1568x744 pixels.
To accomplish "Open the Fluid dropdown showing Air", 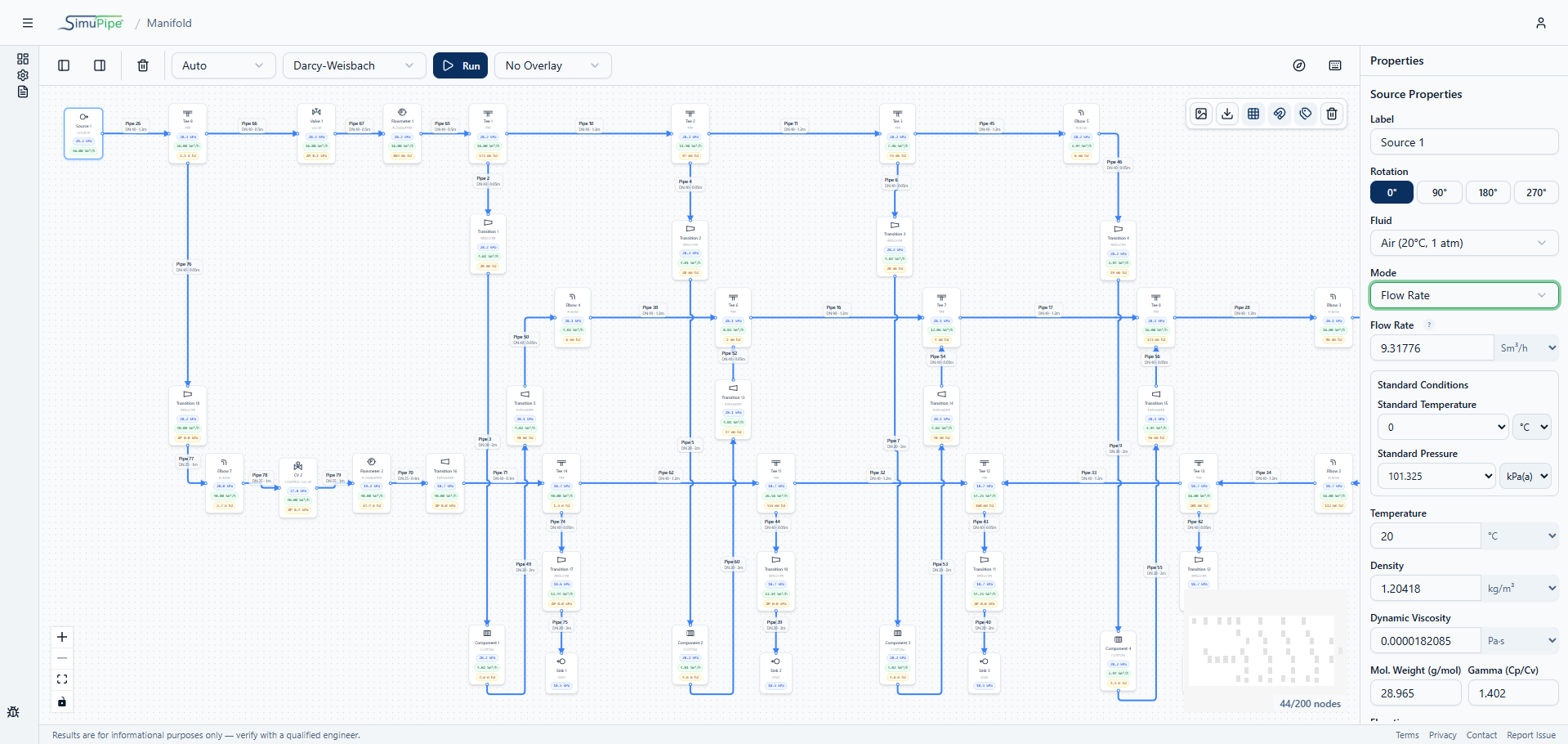I will tap(1464, 243).
